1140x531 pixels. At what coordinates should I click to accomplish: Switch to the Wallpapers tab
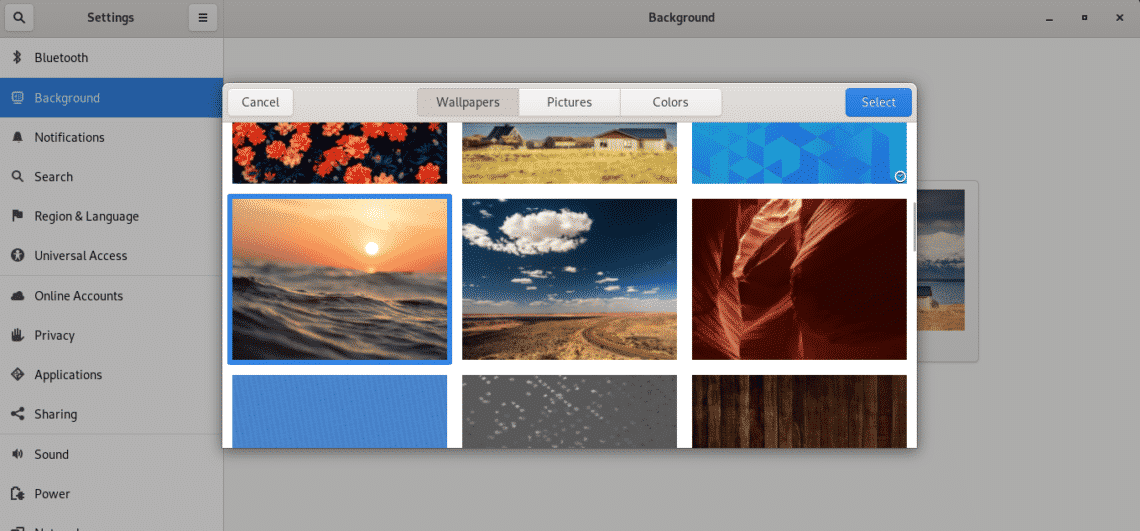click(468, 103)
